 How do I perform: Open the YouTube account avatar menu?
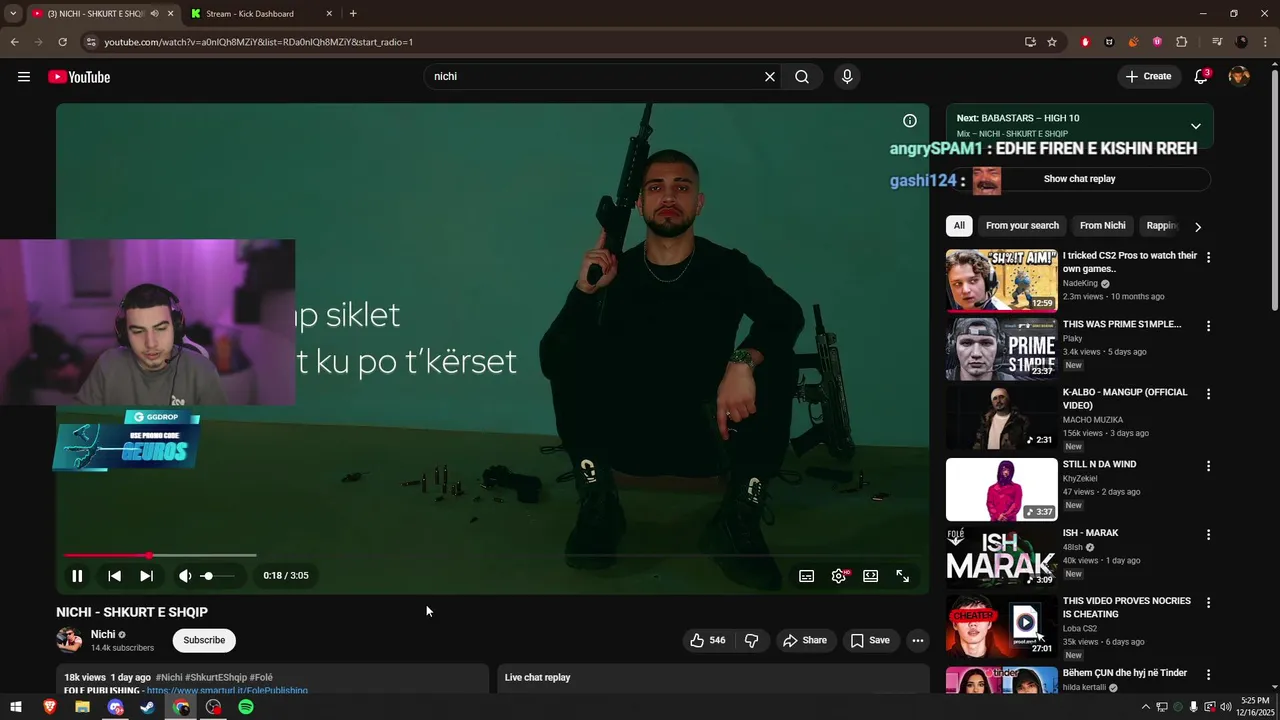pos(1239,77)
